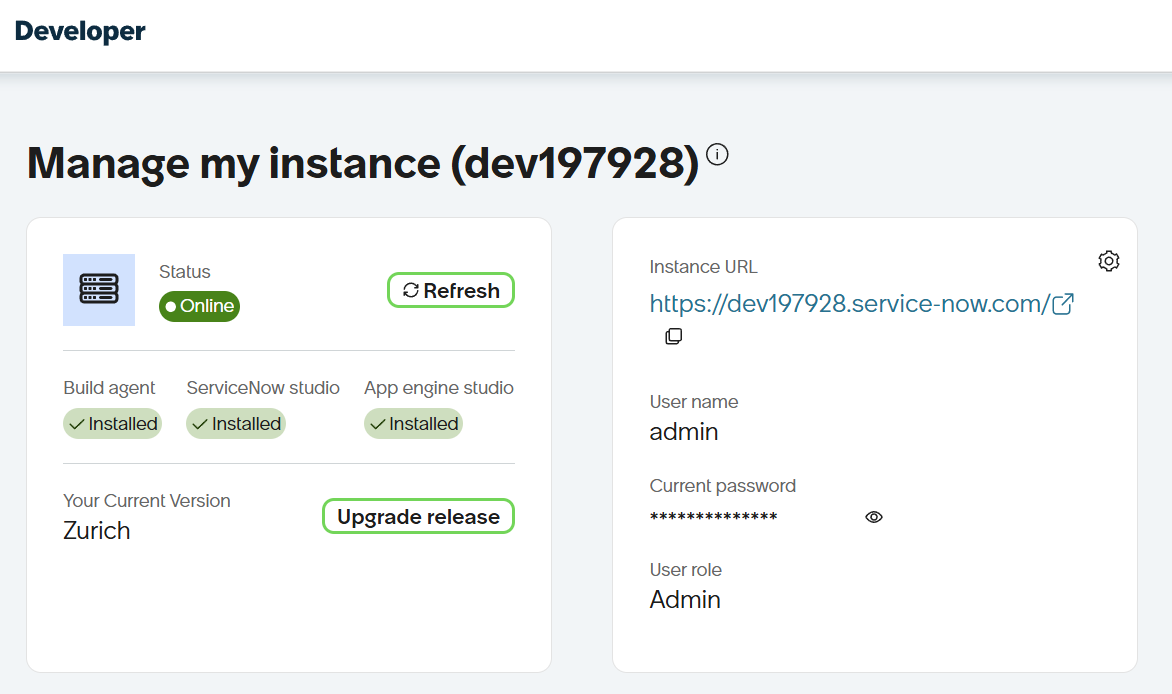Click the Online status badge

(199, 306)
